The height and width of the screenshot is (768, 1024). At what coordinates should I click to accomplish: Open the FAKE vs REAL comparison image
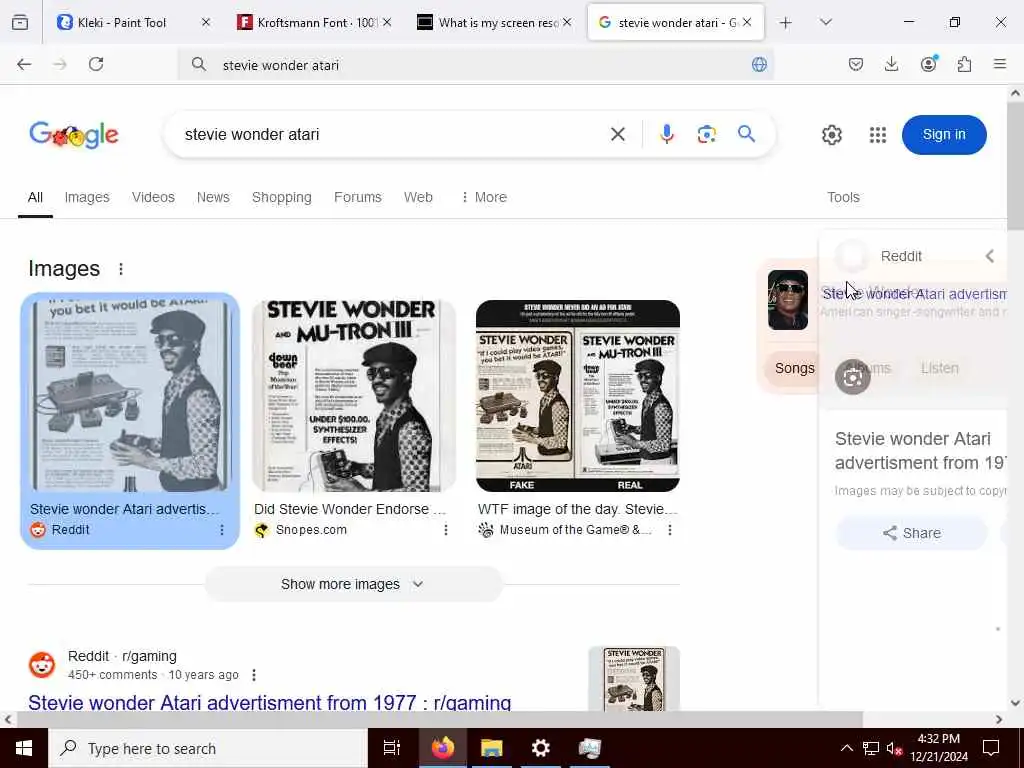[578, 396]
